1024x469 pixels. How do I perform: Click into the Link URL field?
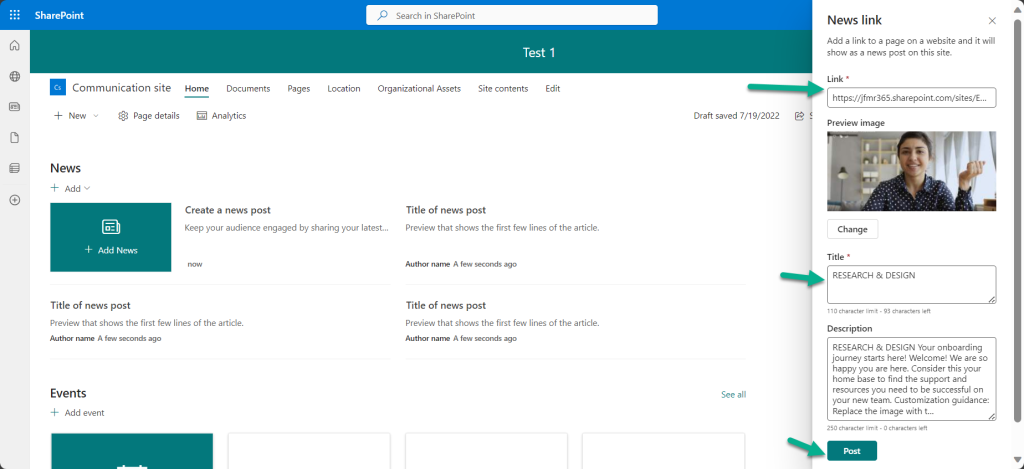pyautogui.click(x=911, y=98)
